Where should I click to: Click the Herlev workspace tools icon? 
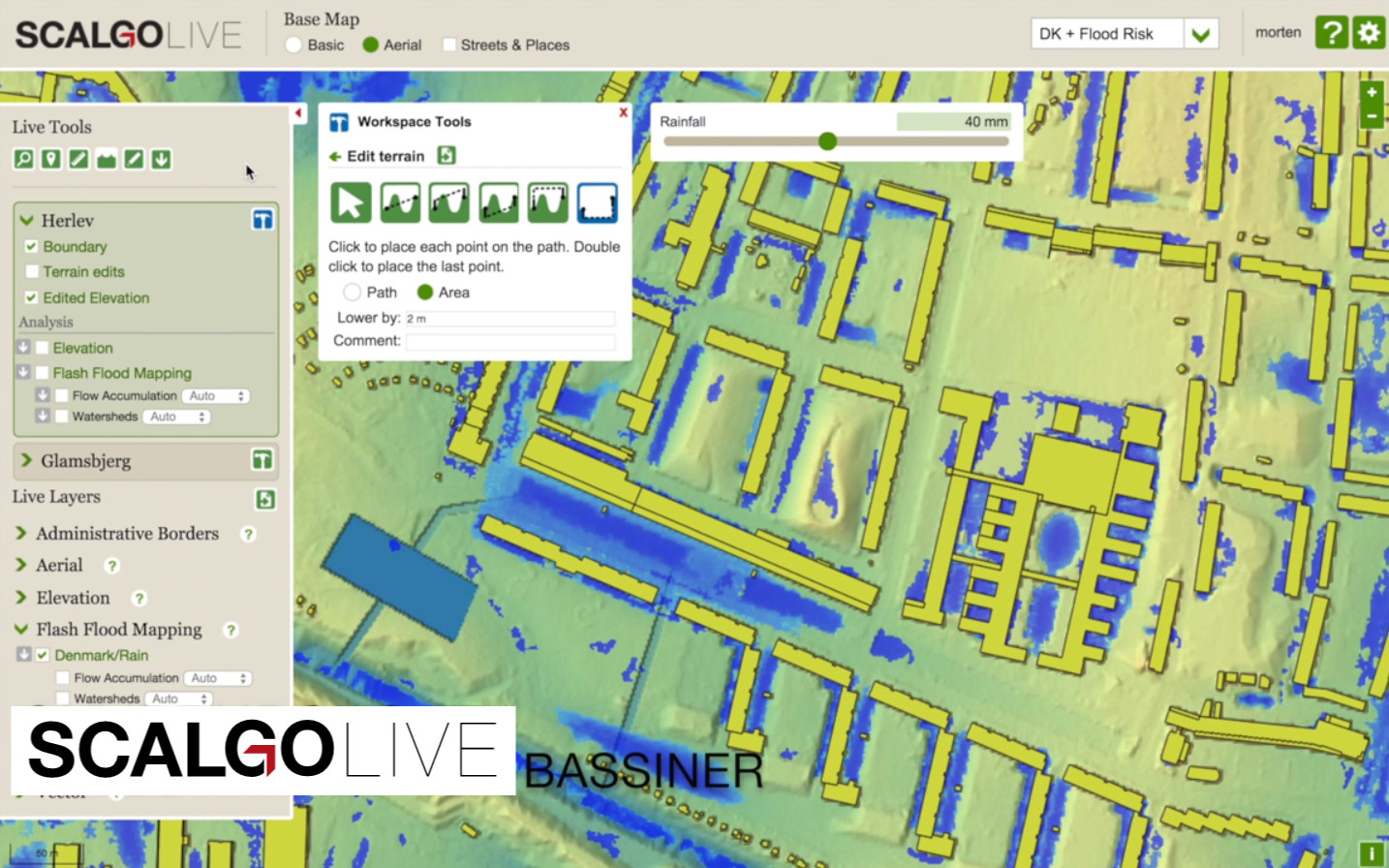tap(262, 220)
